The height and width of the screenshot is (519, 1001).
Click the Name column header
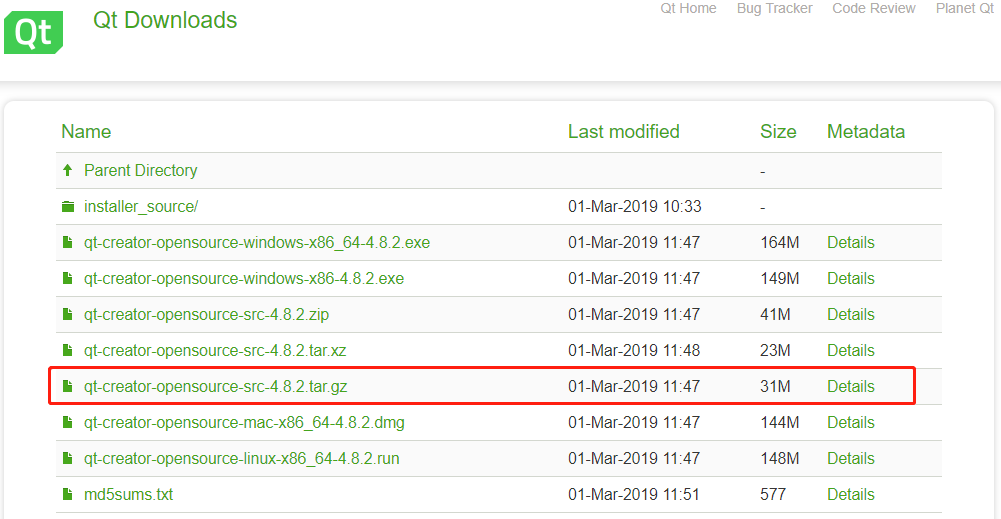pyautogui.click(x=86, y=132)
